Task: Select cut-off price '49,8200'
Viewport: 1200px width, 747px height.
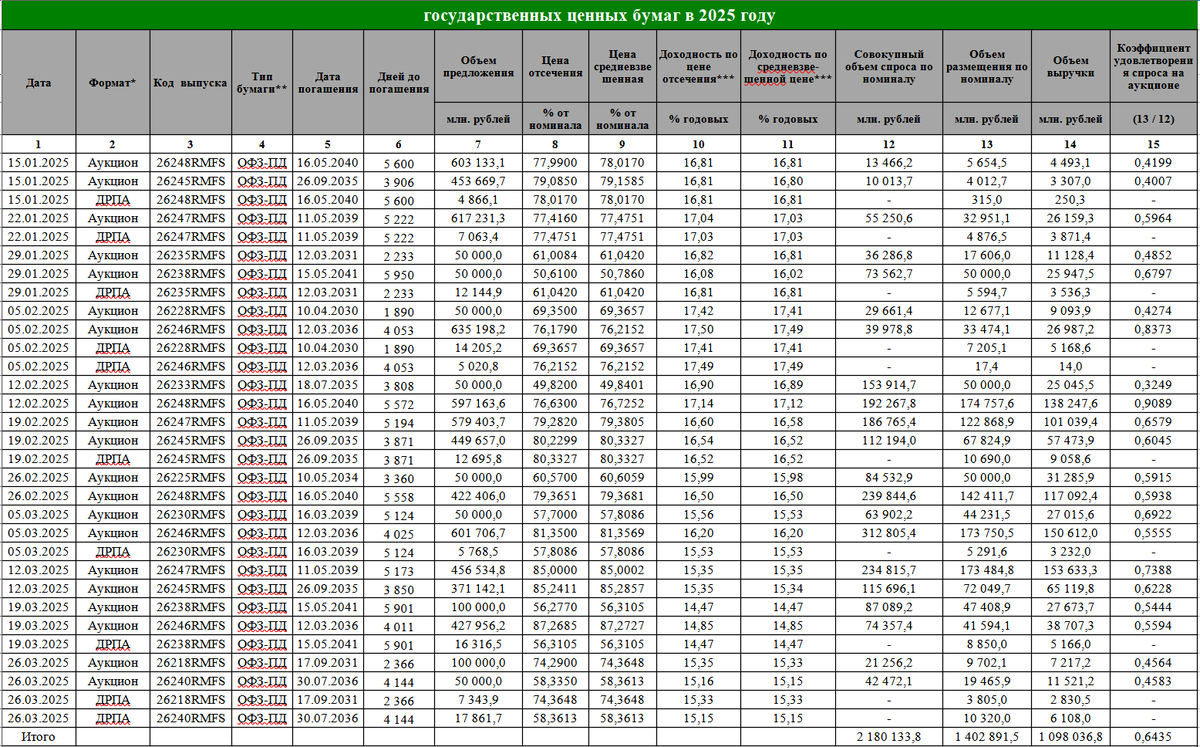Action: click(555, 385)
